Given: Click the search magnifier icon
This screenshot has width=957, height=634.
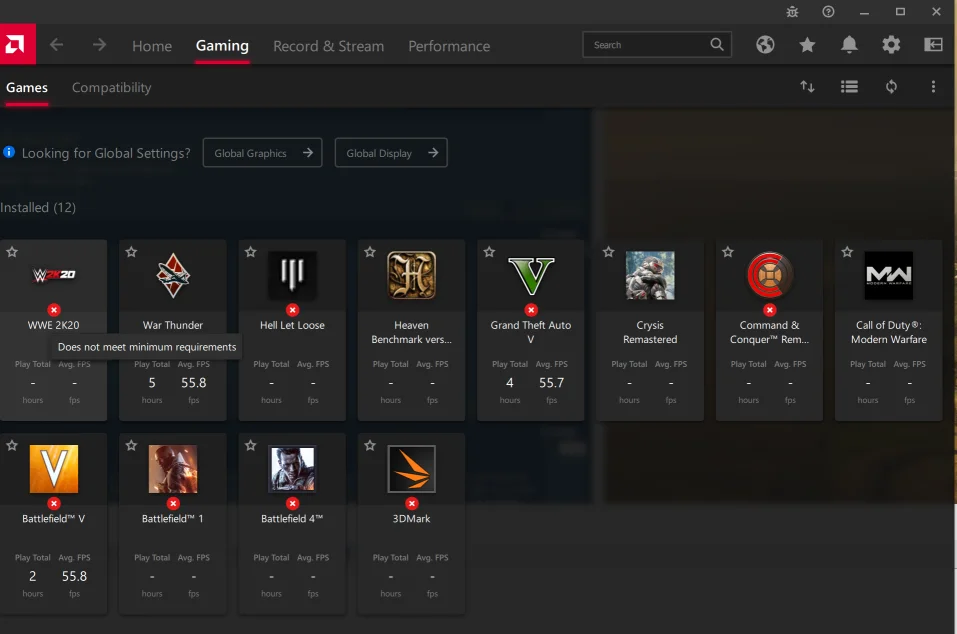Looking at the screenshot, I should 717,45.
